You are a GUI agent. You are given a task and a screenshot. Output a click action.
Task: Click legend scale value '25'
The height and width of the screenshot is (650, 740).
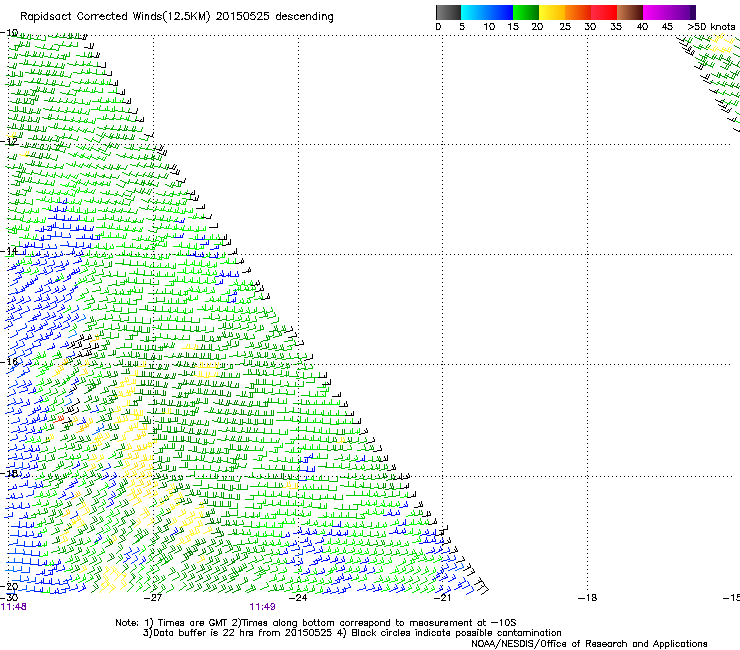coord(565,27)
